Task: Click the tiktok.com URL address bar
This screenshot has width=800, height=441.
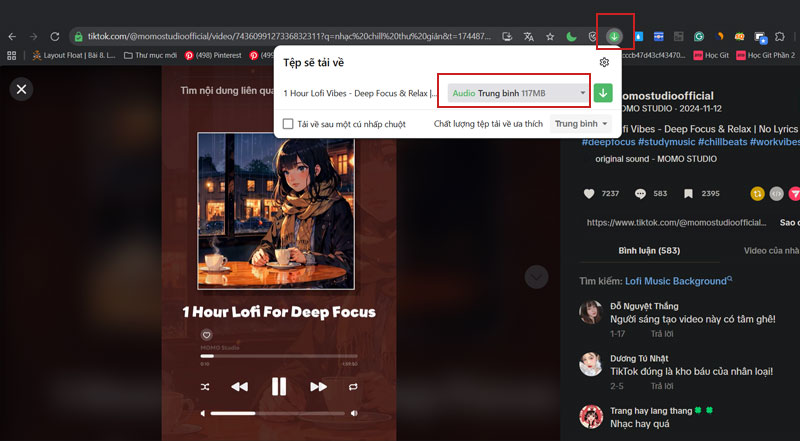Action: (x=289, y=36)
